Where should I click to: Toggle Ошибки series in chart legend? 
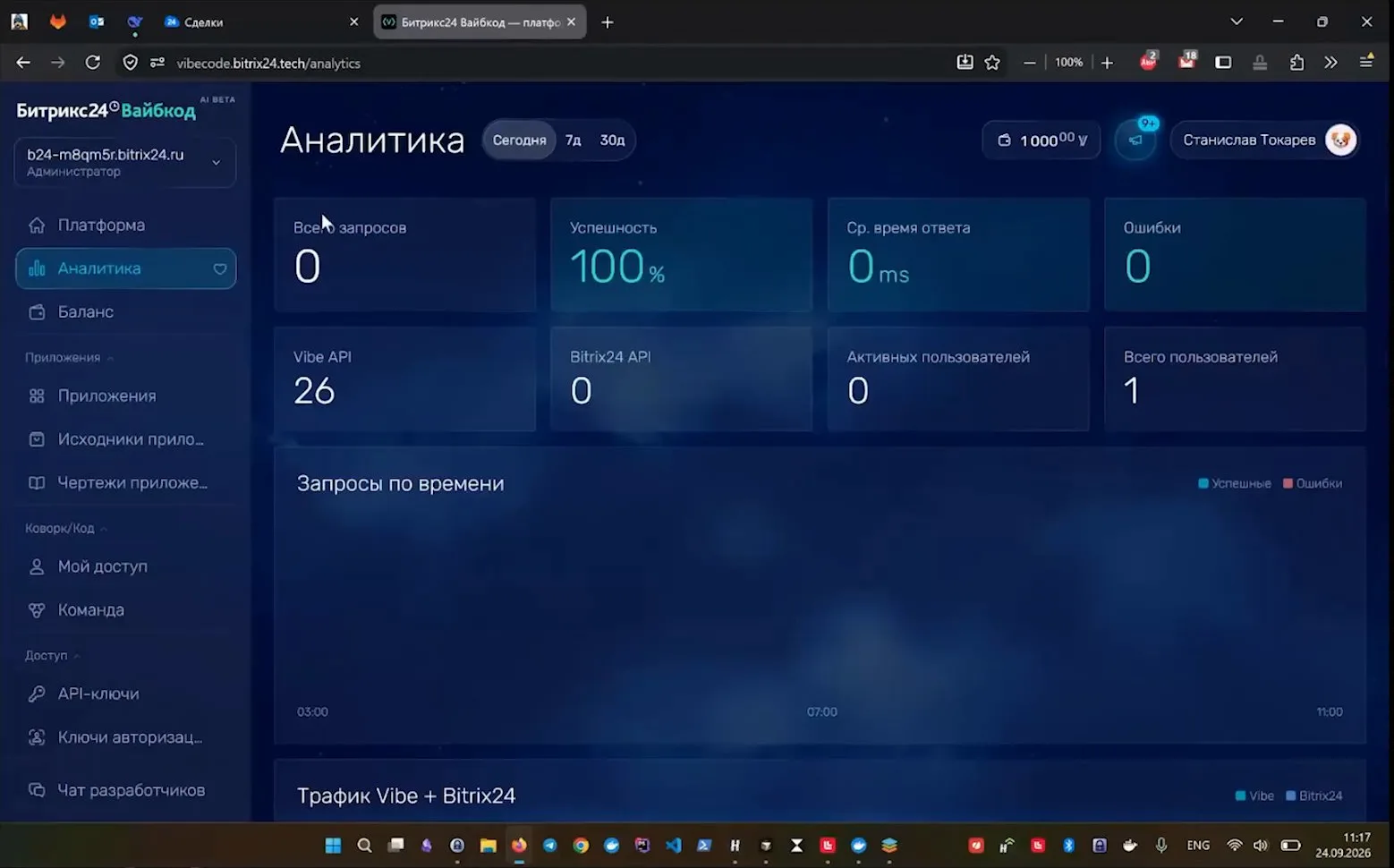point(1313,483)
